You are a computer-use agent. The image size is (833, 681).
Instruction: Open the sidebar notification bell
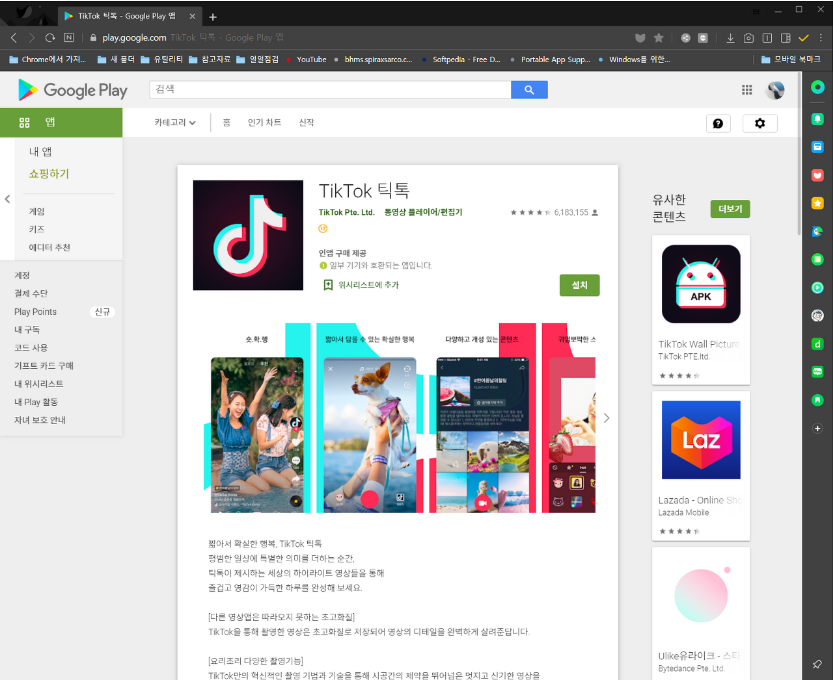818,118
